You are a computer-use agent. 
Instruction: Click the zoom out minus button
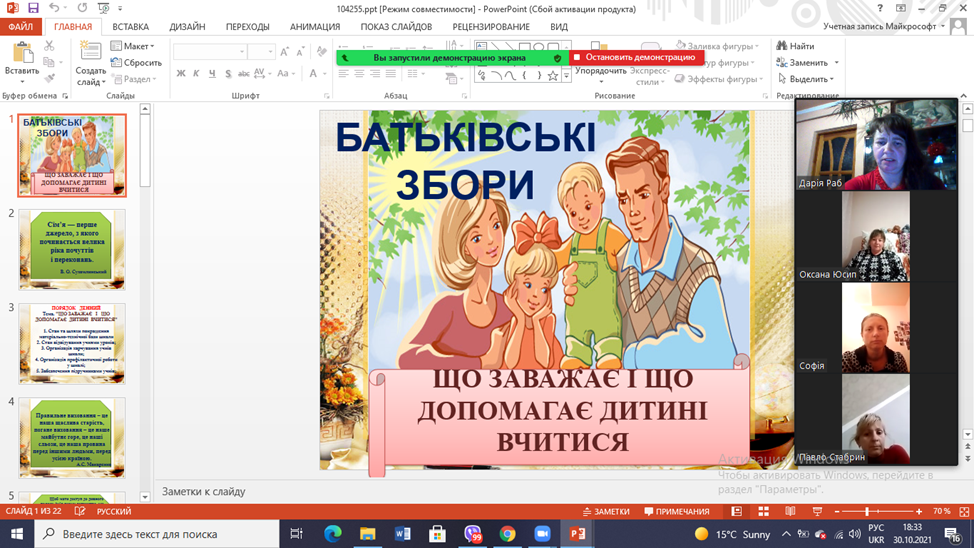point(837,511)
